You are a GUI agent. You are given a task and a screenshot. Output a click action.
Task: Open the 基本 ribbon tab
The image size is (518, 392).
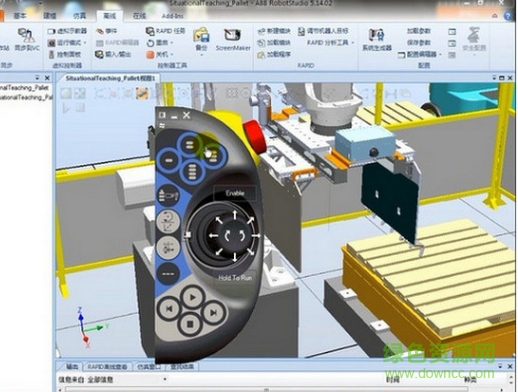tap(20, 16)
